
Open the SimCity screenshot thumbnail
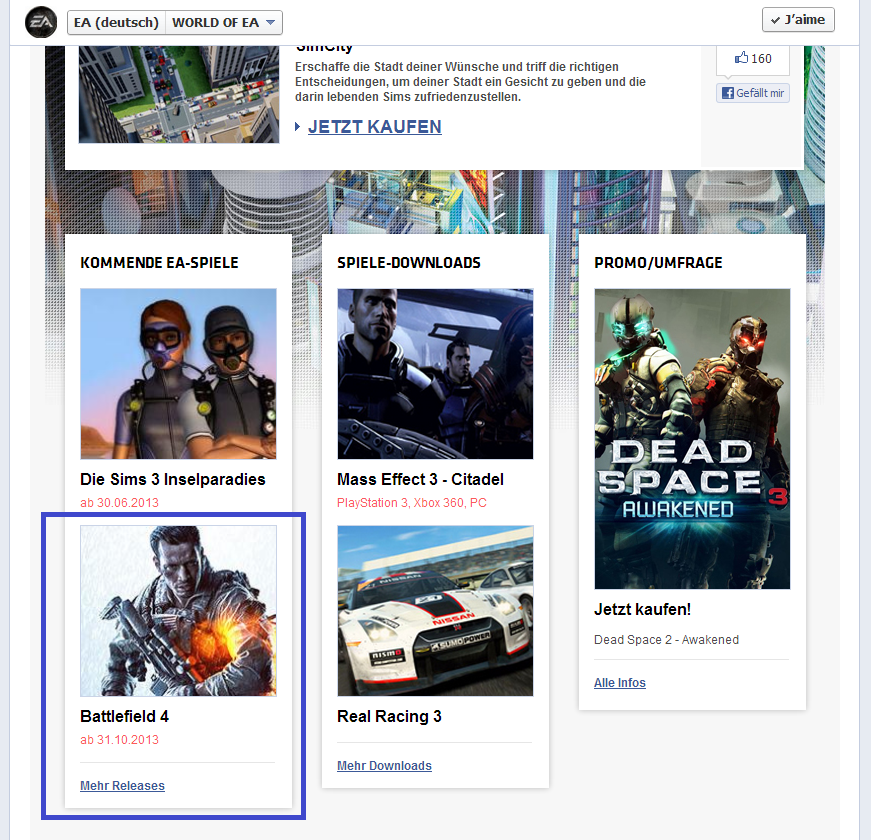click(179, 95)
